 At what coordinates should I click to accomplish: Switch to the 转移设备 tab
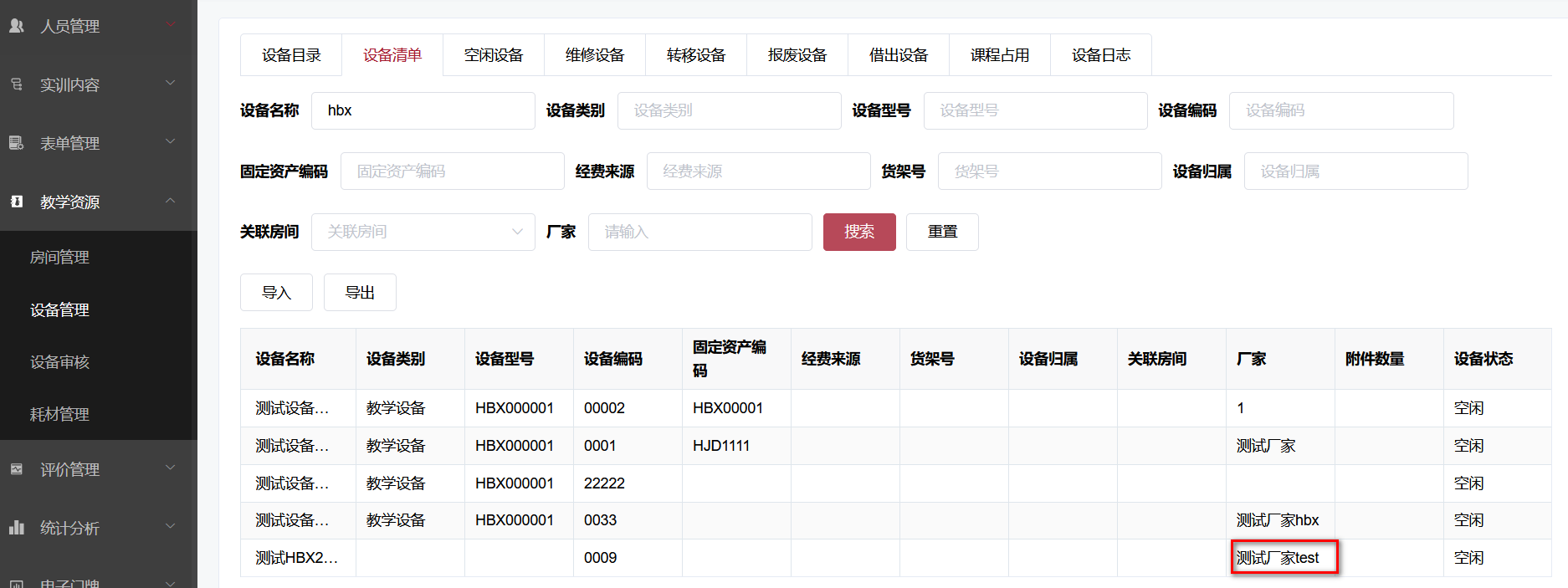point(696,55)
